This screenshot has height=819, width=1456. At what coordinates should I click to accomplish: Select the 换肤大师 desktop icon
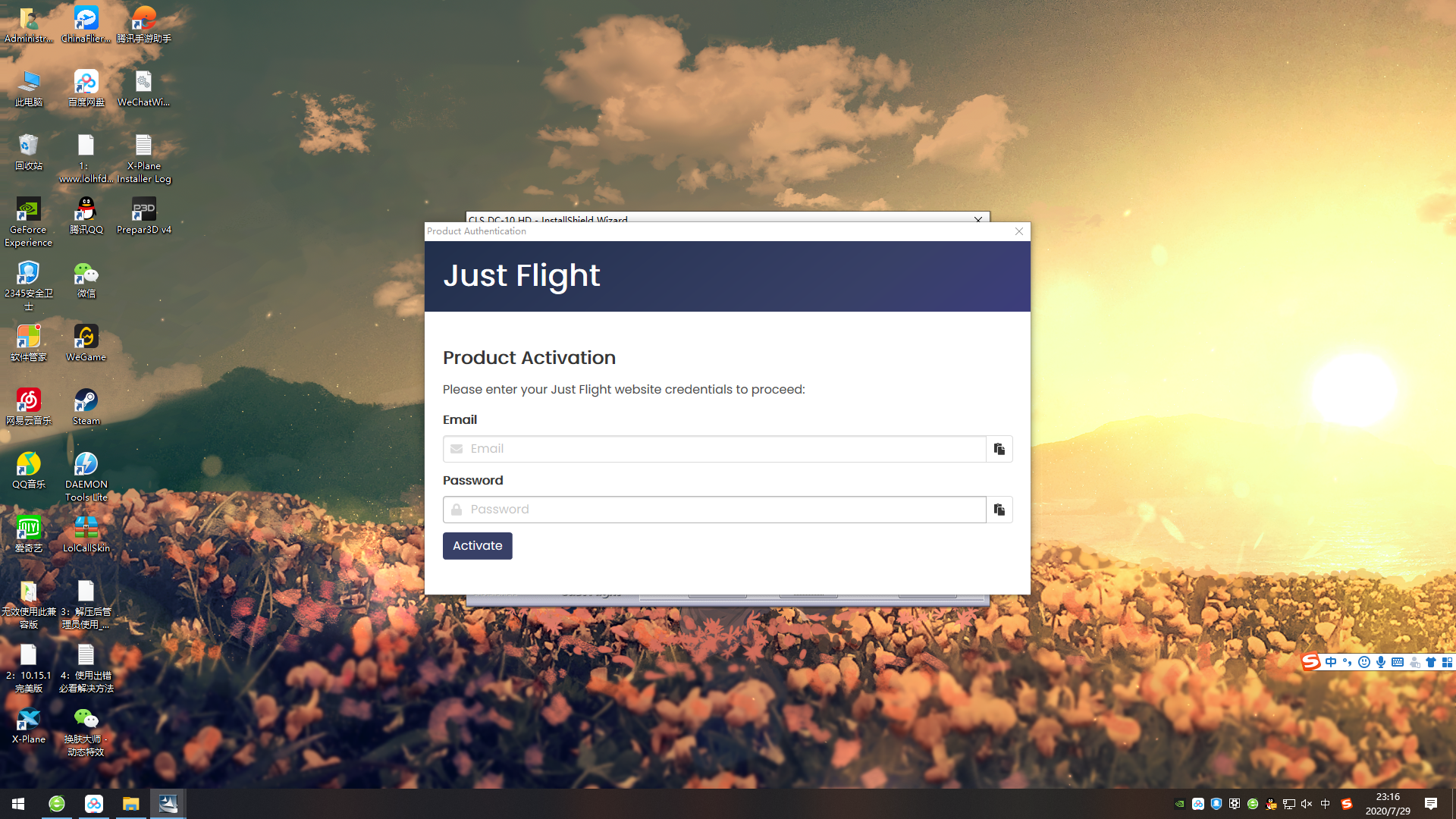pyautogui.click(x=86, y=731)
